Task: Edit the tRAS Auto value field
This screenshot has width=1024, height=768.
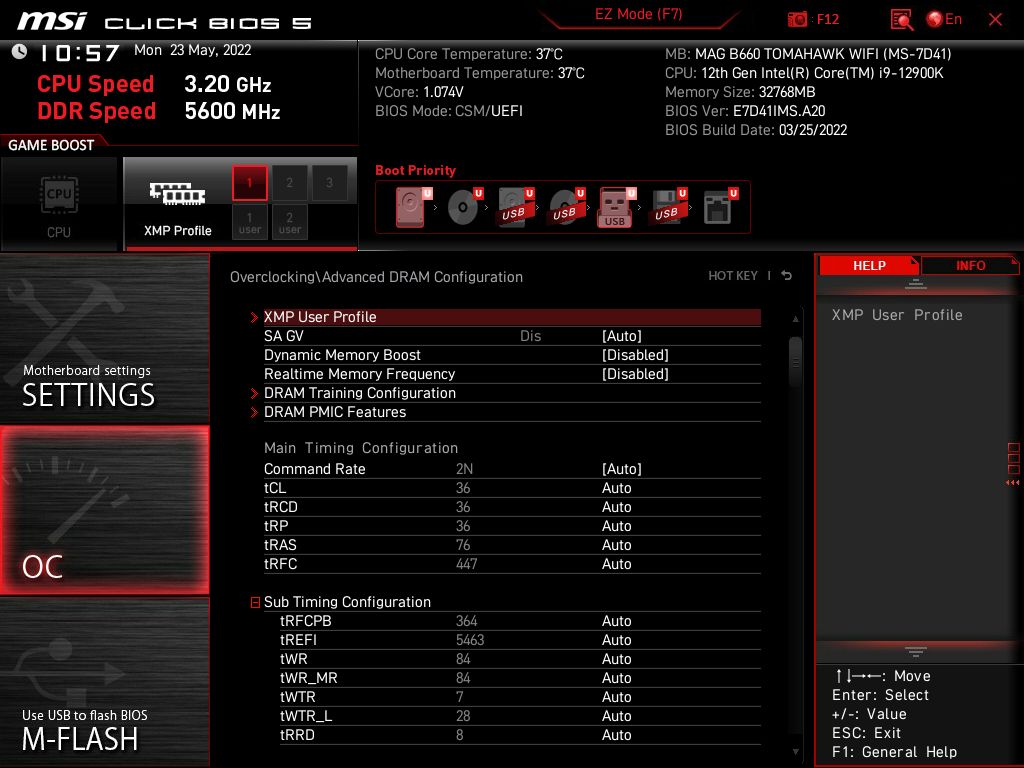Action: pyautogui.click(x=616, y=545)
